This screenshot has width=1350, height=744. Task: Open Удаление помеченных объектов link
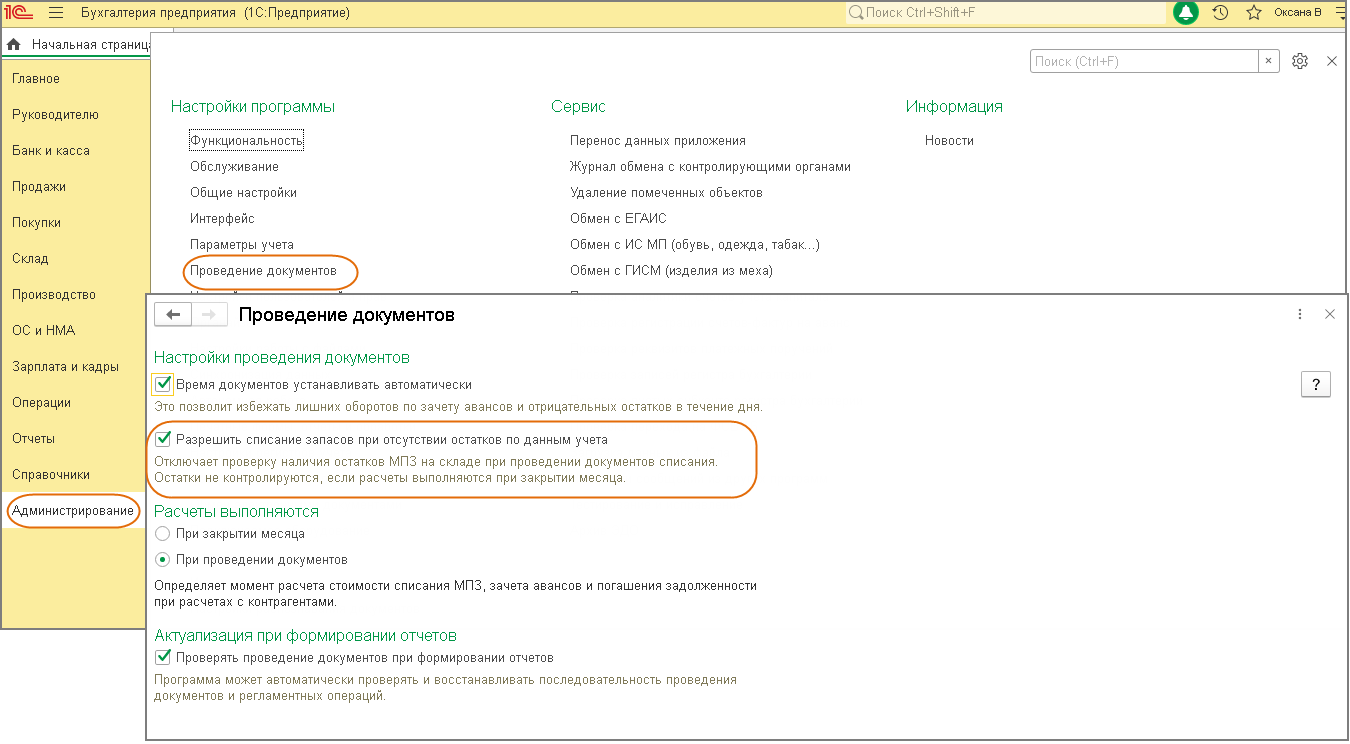click(x=666, y=193)
